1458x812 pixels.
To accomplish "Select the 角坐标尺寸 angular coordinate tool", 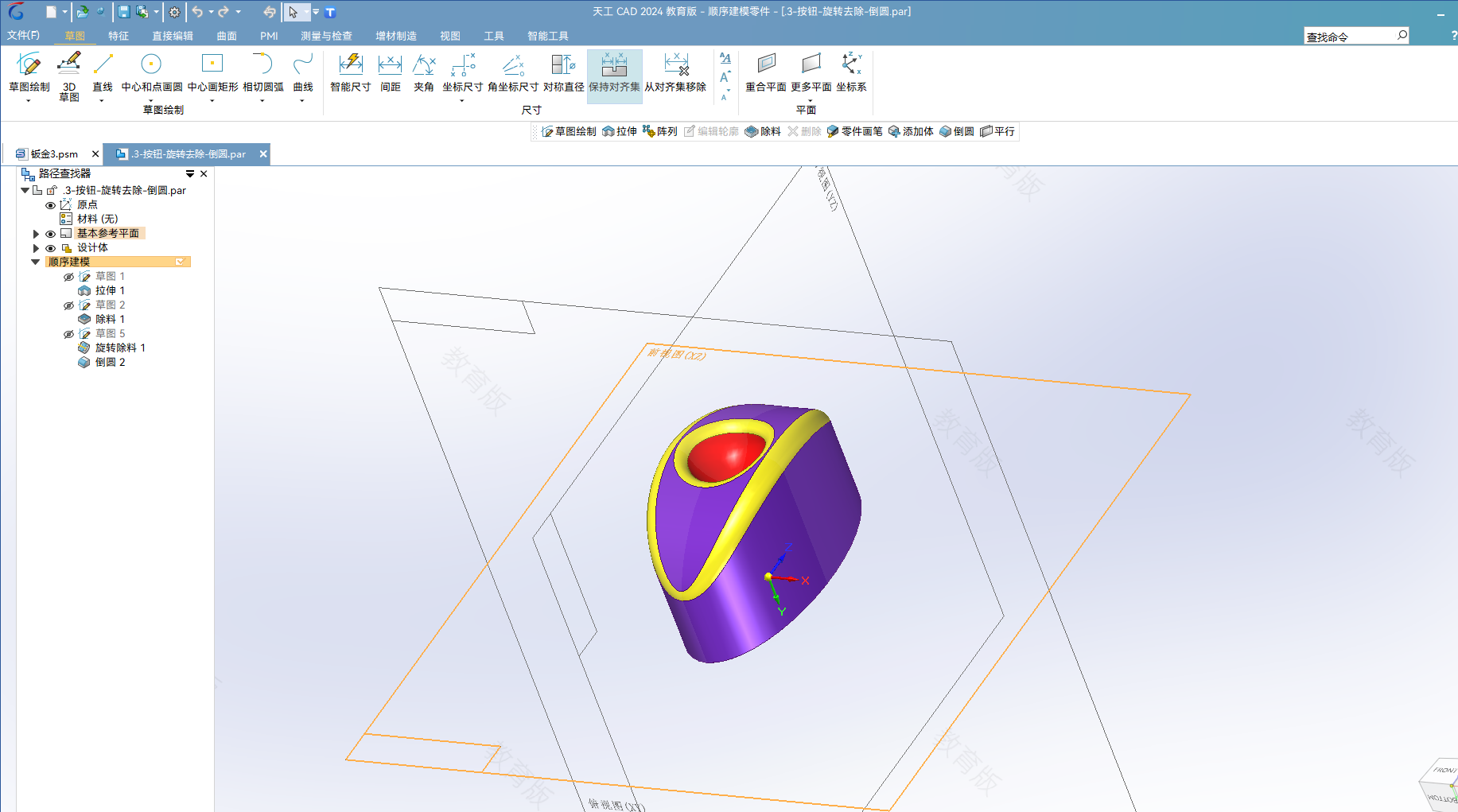I will click(x=513, y=73).
